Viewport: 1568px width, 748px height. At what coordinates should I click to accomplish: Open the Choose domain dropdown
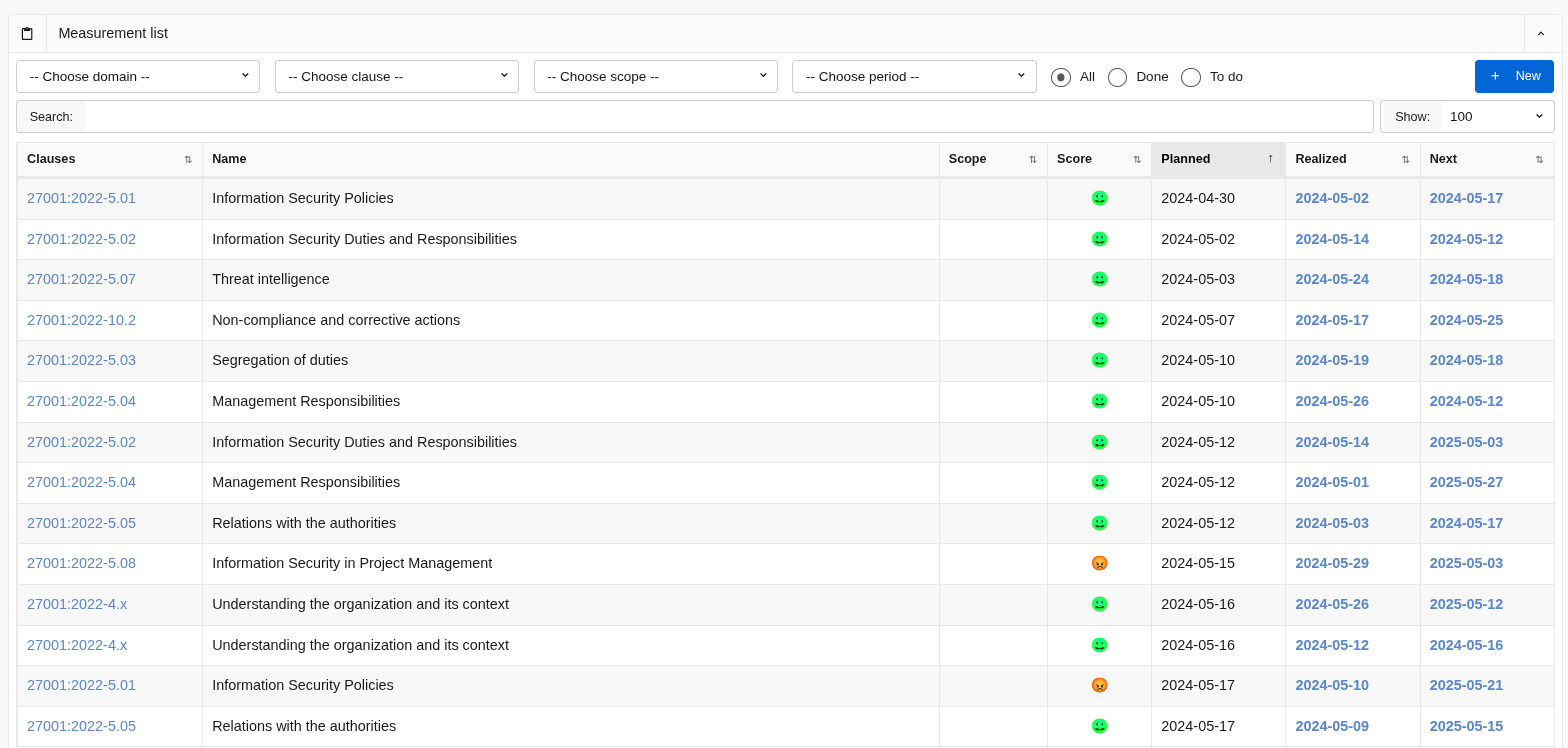[138, 77]
